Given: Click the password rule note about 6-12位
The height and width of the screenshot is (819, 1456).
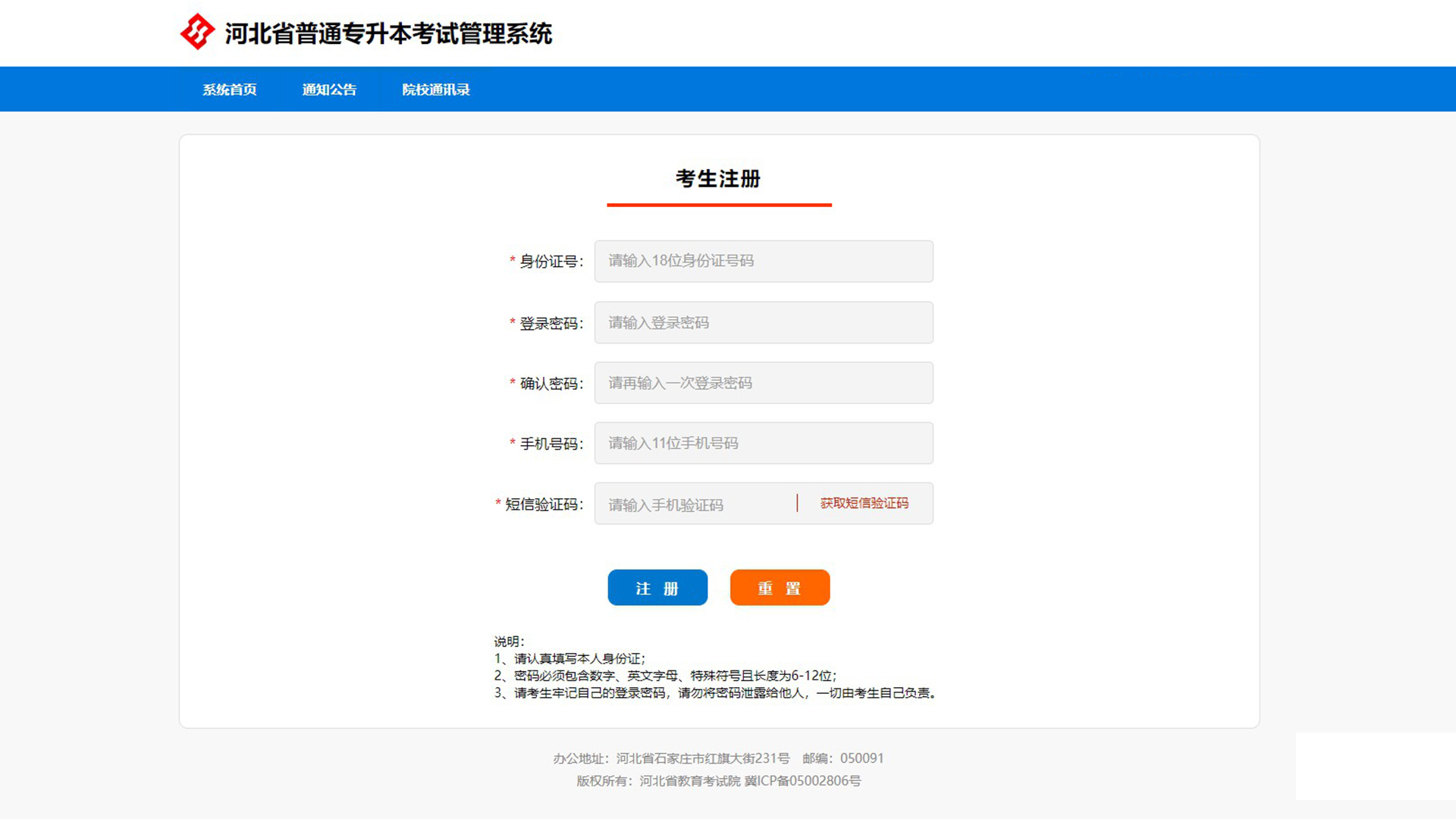Looking at the screenshot, I should tap(664, 676).
